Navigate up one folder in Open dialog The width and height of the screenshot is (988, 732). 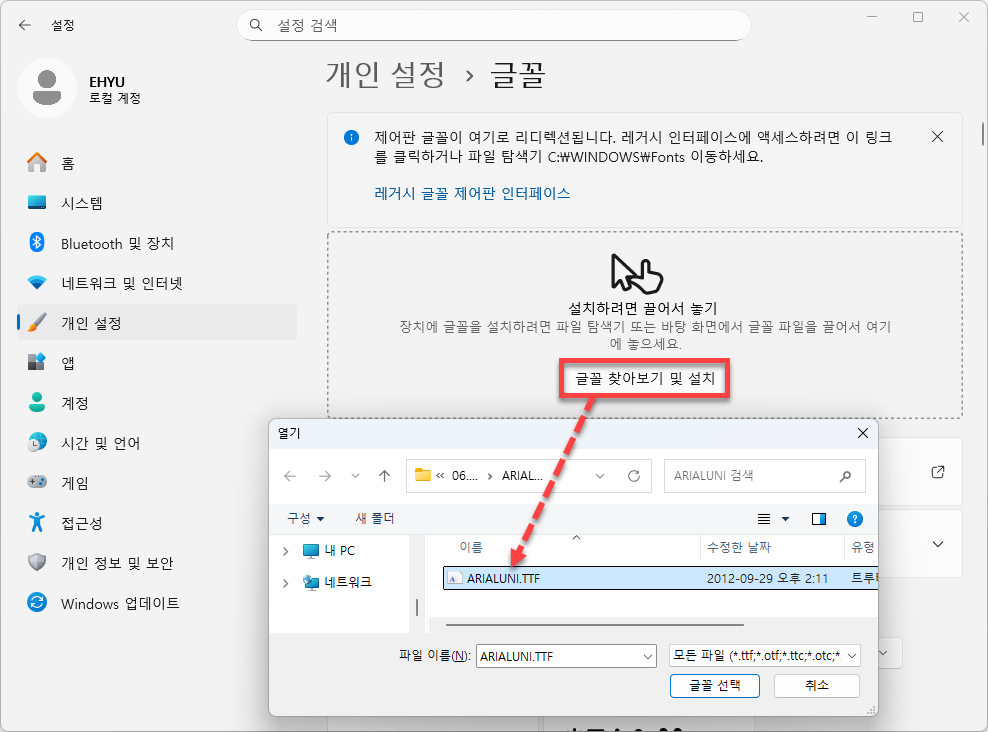[x=384, y=476]
